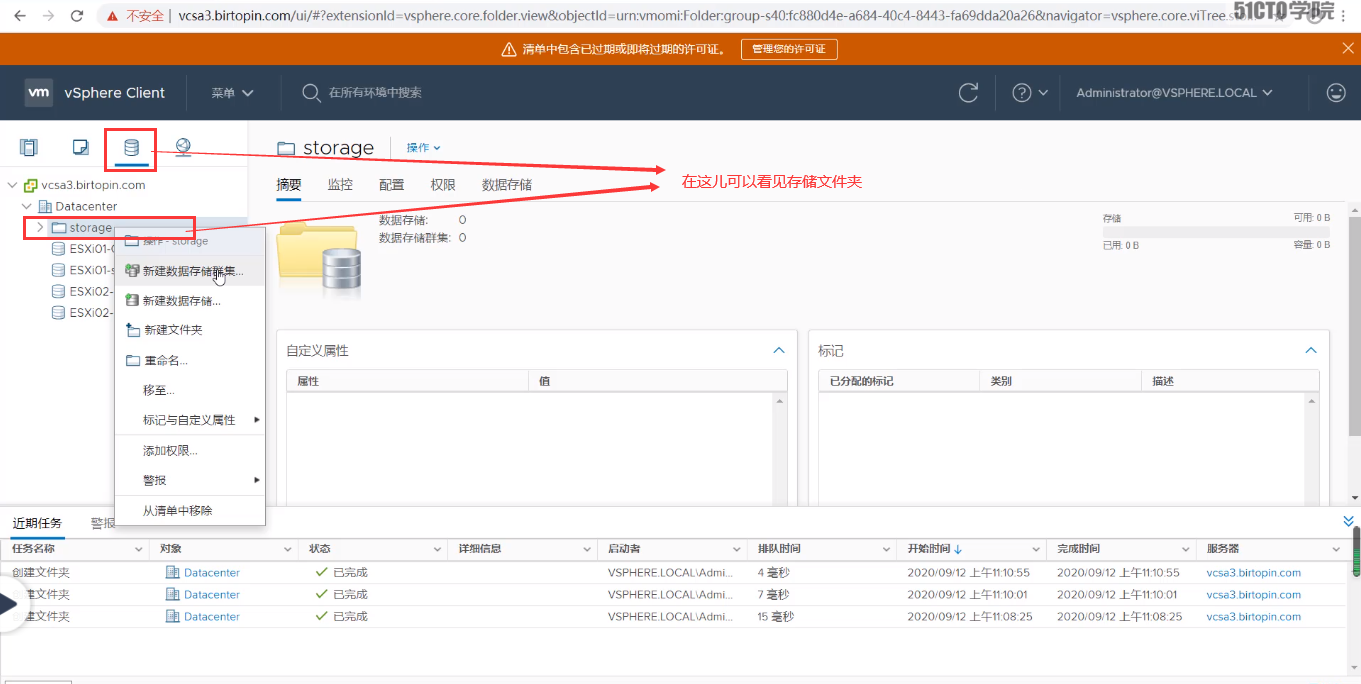This screenshot has height=684, width=1361.
Task: Switch to the 权限 tab
Action: tap(443, 185)
